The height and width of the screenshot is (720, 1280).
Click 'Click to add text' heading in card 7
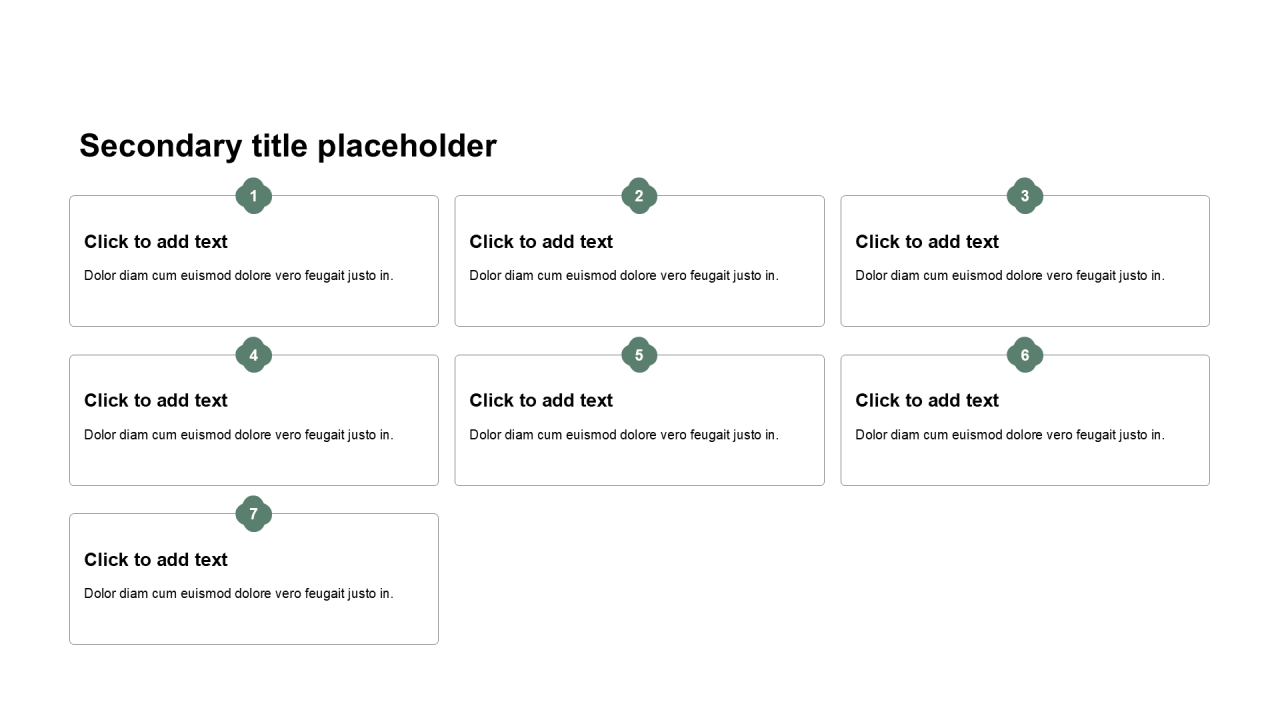click(x=156, y=560)
